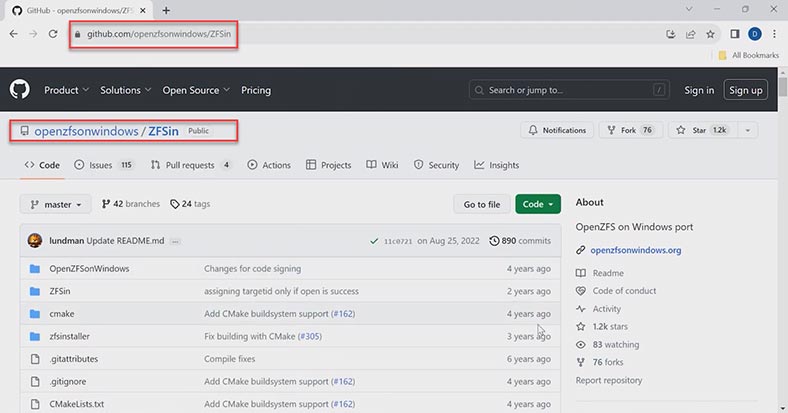
Task: View 890 commits history
Action: [520, 241]
